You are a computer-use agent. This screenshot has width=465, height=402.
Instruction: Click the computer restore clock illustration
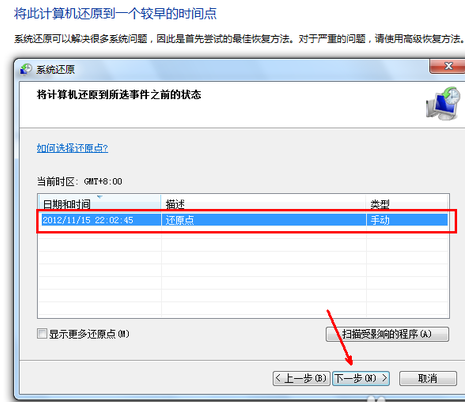(443, 104)
